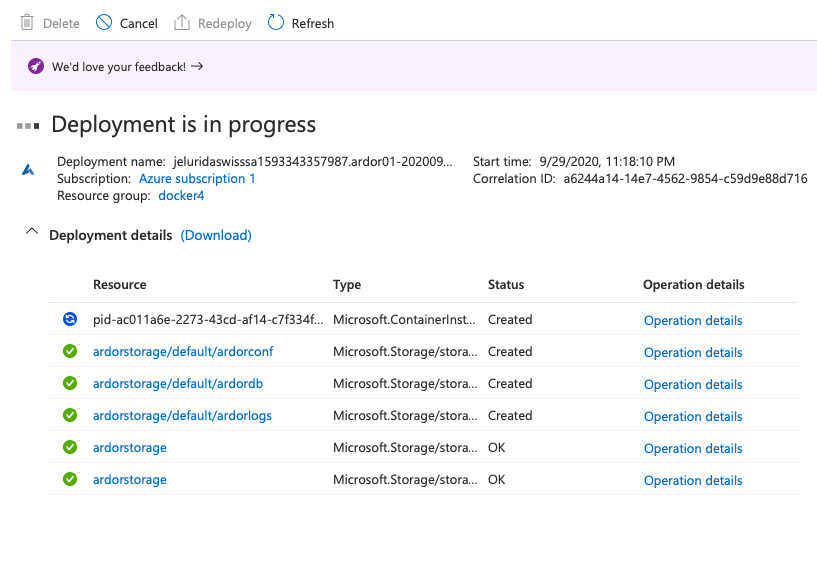This screenshot has width=817, height=573.
Task: Click the blue syncing status icon for pid-ac011a6e row
Action: [x=70, y=319]
